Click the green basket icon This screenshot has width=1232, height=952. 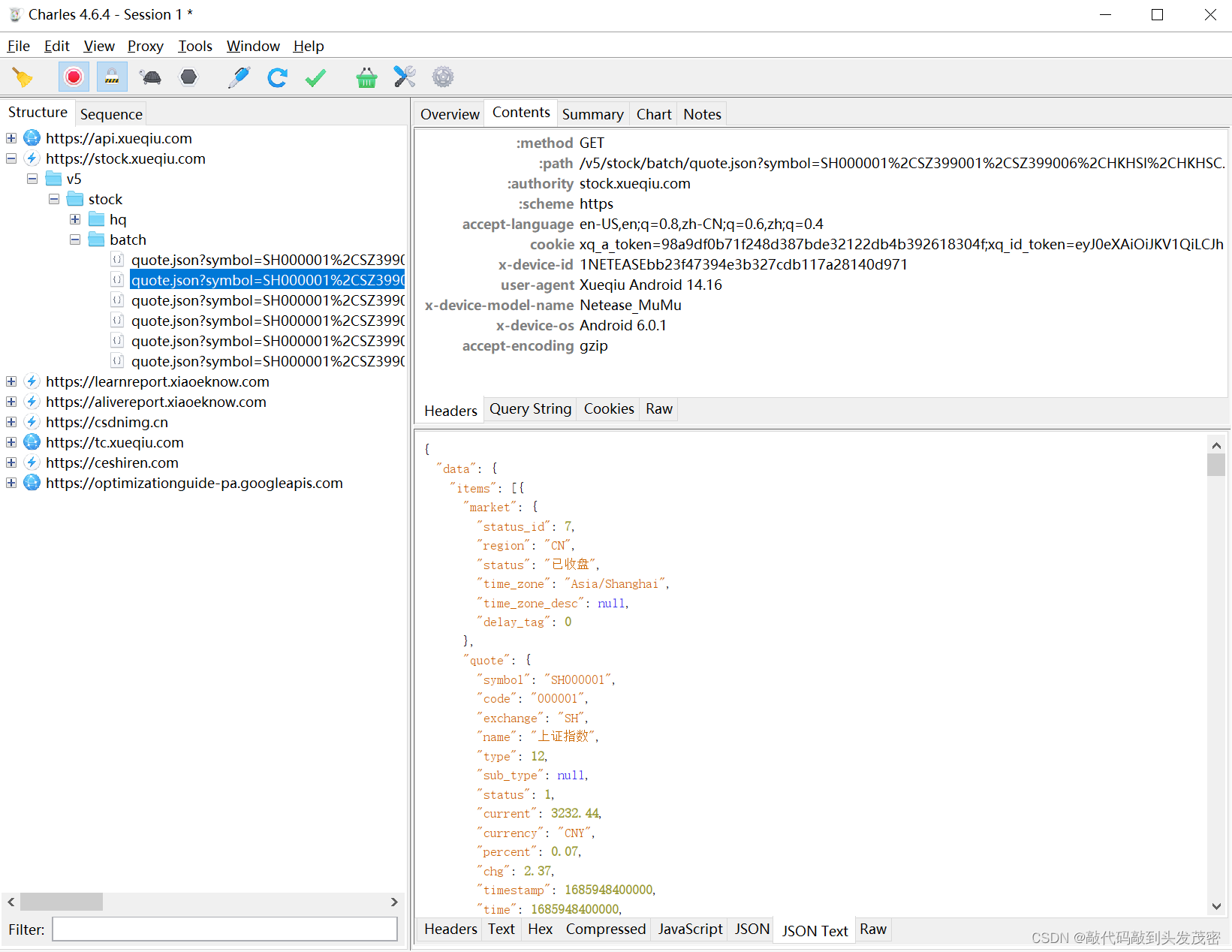coord(366,77)
